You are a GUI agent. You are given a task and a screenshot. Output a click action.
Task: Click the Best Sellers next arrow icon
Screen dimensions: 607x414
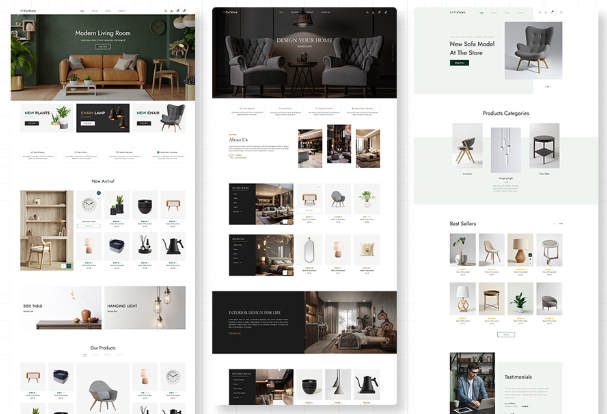click(x=561, y=223)
